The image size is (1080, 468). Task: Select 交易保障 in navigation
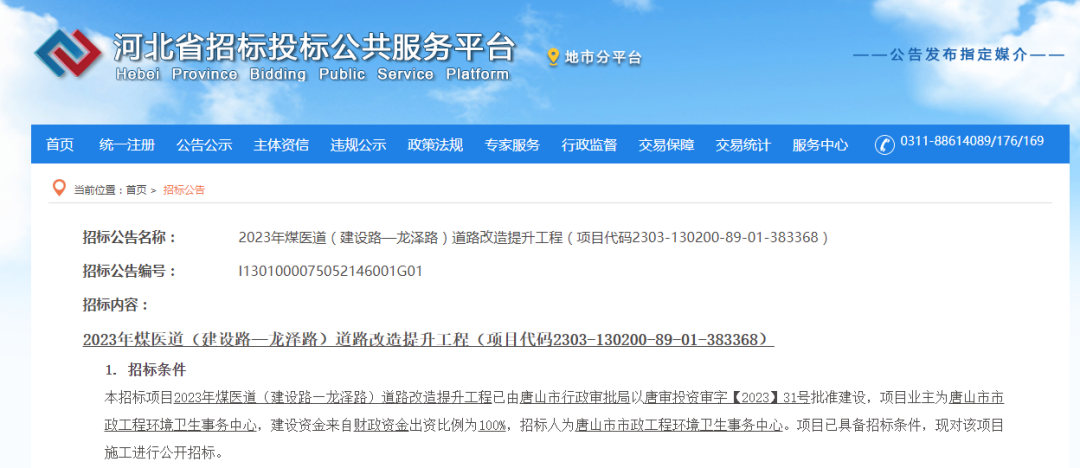(x=666, y=145)
